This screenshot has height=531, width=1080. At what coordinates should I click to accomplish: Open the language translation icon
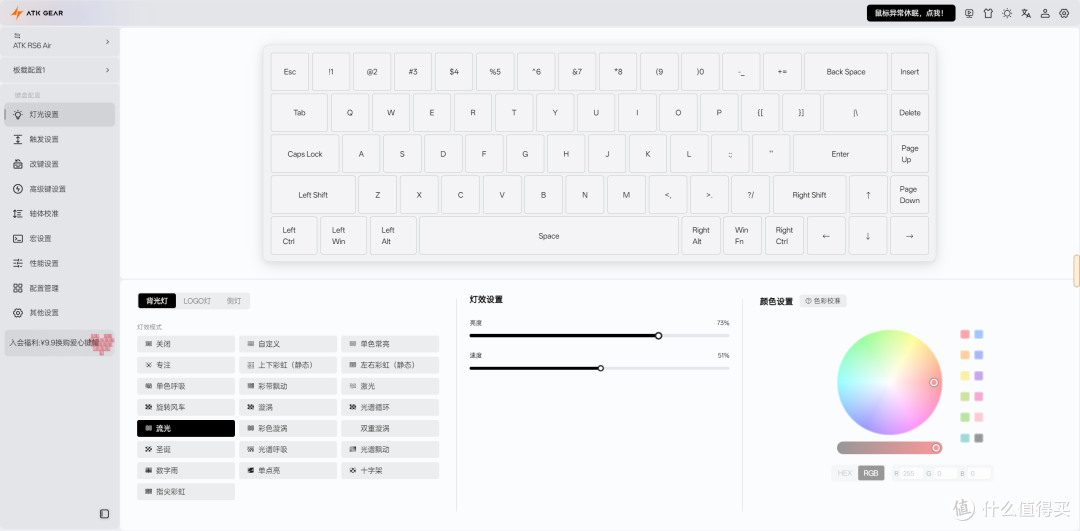pyautogui.click(x=1026, y=13)
